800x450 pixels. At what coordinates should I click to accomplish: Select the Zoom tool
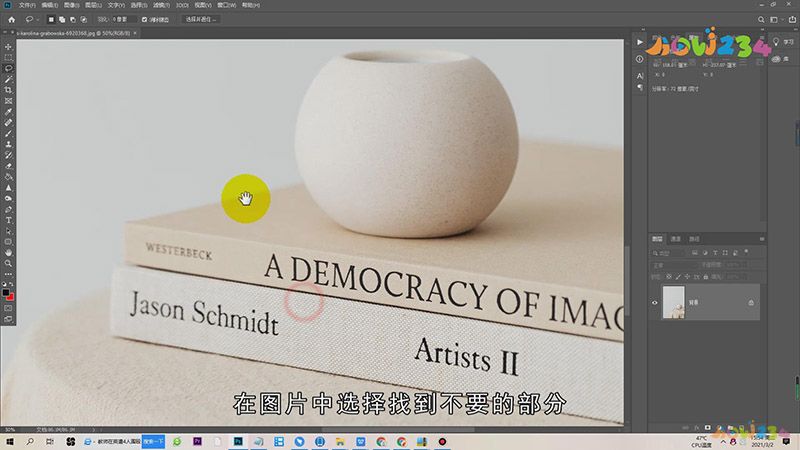[x=8, y=263]
